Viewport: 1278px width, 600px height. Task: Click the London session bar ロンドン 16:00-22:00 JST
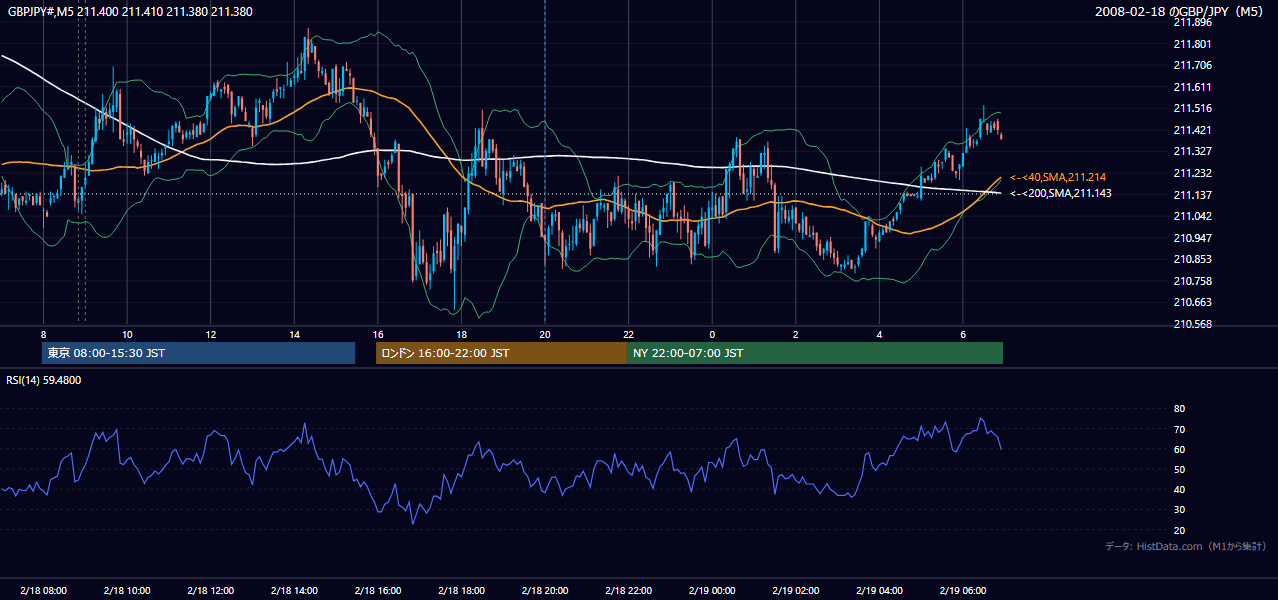(501, 353)
